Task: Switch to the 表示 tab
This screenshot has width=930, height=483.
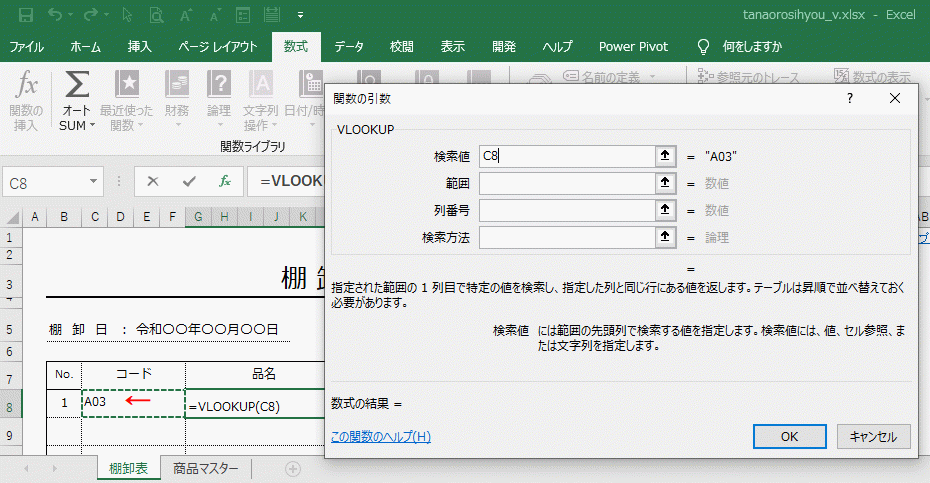Action: tap(453, 47)
